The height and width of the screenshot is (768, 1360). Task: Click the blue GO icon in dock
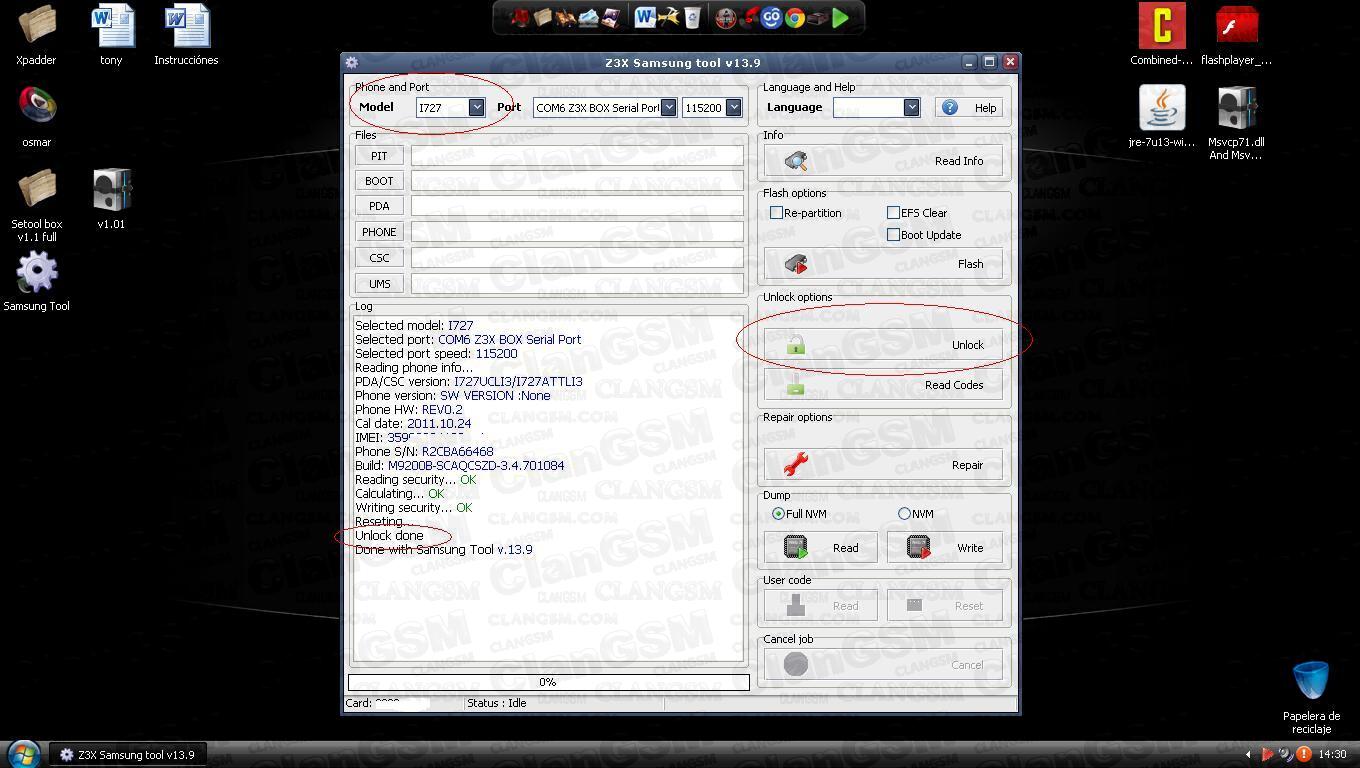[771, 18]
